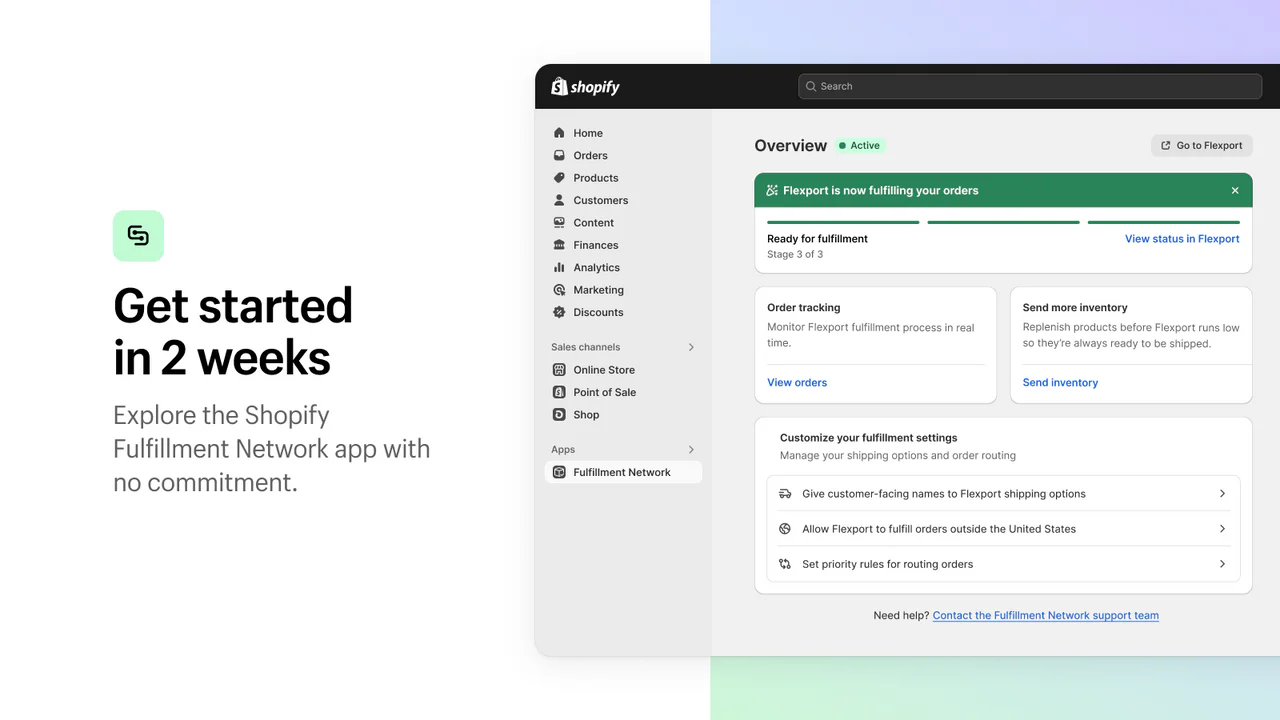Open Set priority rules for routing orders
Screen dimensions: 1280x720
tap(1003, 564)
